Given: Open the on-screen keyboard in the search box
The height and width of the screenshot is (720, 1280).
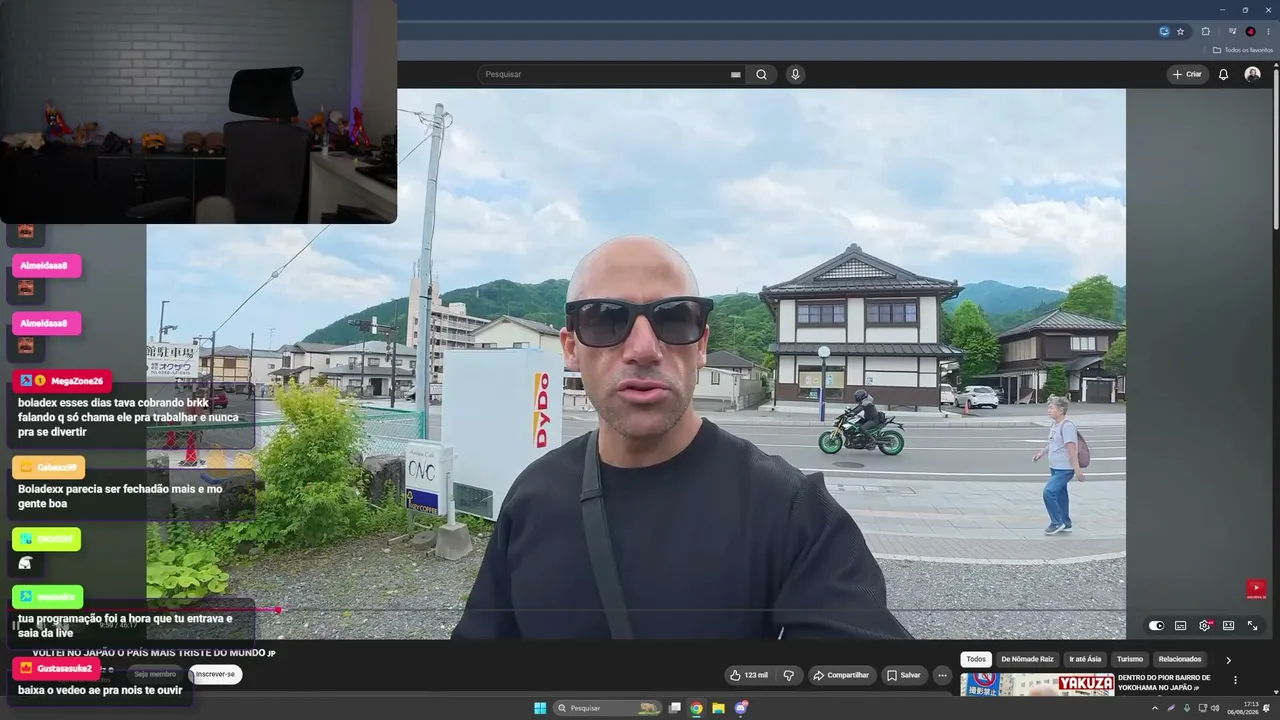Looking at the screenshot, I should (736, 74).
